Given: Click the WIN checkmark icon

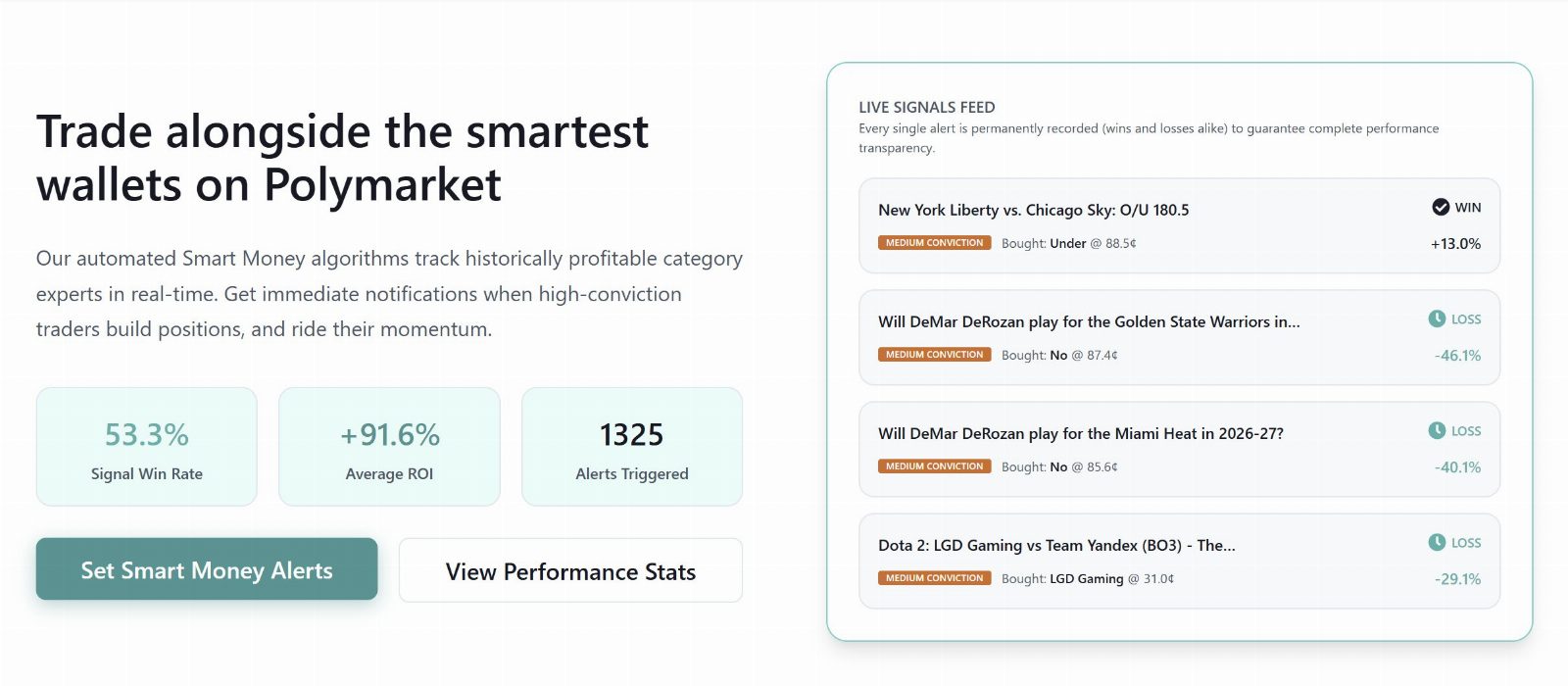Looking at the screenshot, I should click(x=1441, y=207).
